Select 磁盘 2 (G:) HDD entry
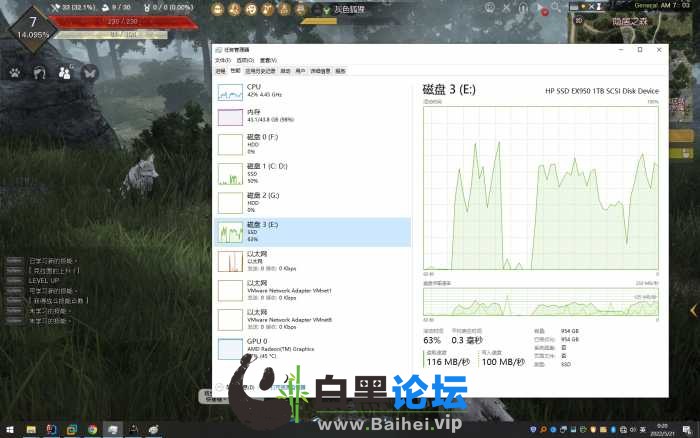The image size is (700, 438). point(313,203)
